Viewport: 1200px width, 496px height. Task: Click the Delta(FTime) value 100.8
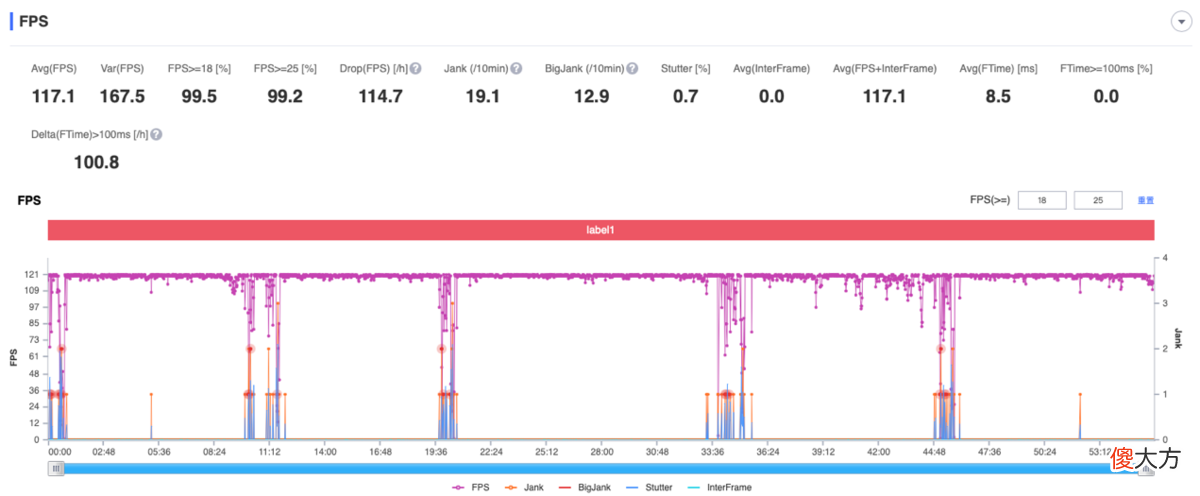[97, 162]
